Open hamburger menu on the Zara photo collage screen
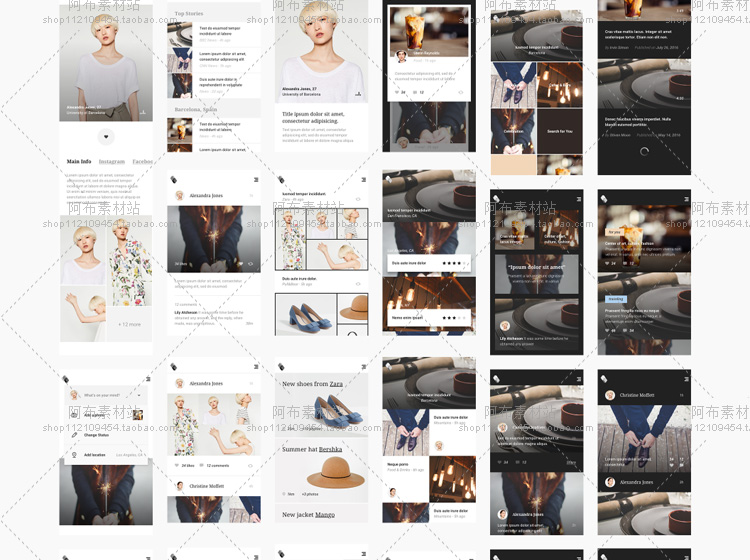 (364, 179)
